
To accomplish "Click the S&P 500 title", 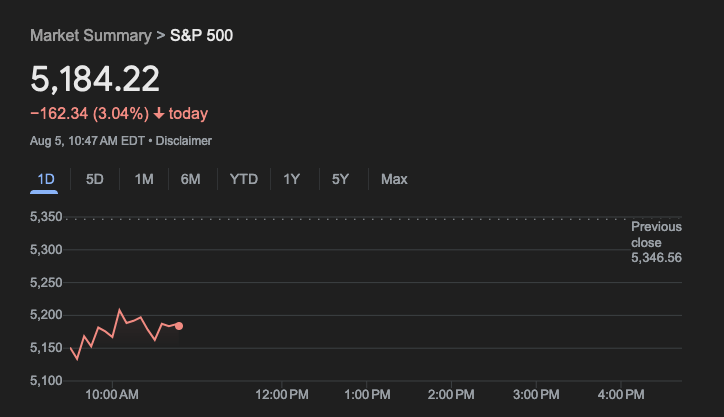I will point(202,36).
